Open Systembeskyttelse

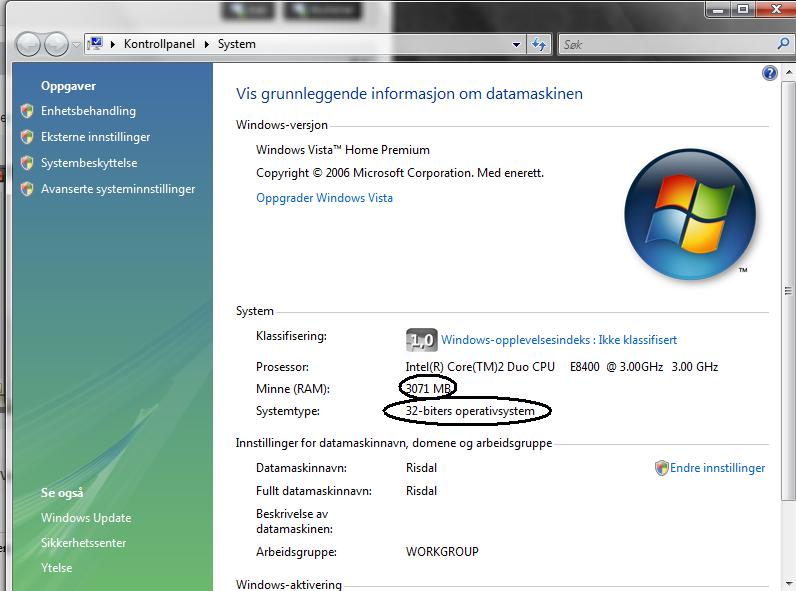pyautogui.click(x=89, y=163)
